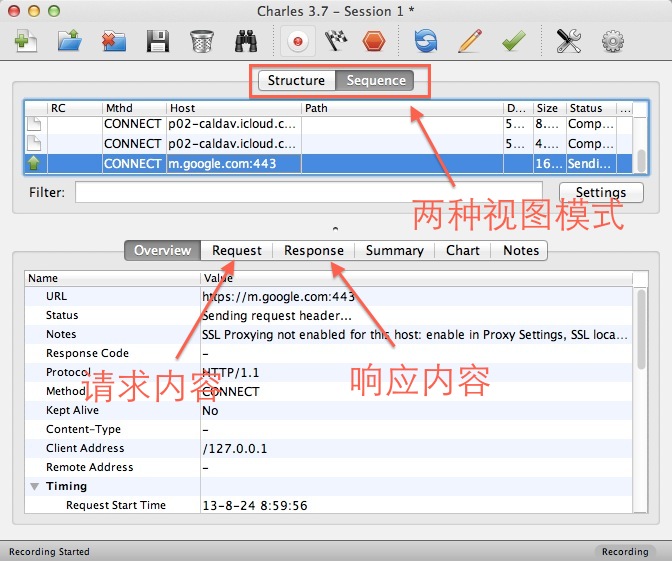Screen dimensions: 672x561
Task: Collapse the Timing section triangle
Action: coord(35,486)
